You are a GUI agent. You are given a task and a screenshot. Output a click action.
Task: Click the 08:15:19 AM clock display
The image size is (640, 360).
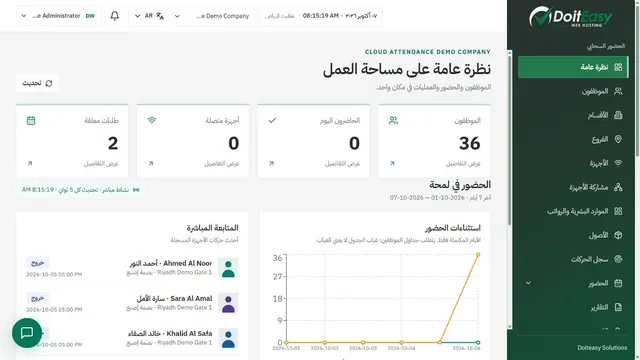tap(320, 16)
